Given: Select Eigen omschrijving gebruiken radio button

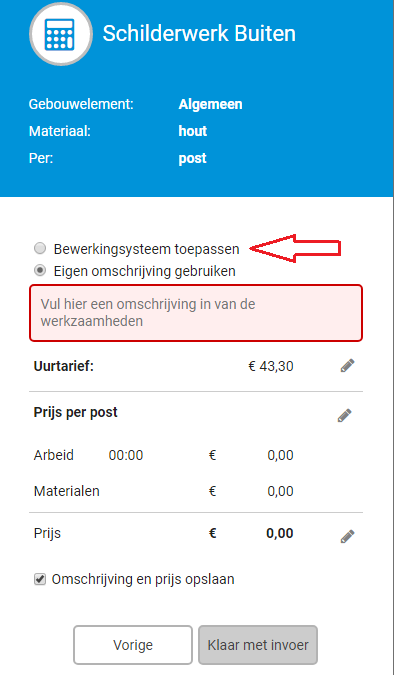Looking at the screenshot, I should [x=40, y=271].
